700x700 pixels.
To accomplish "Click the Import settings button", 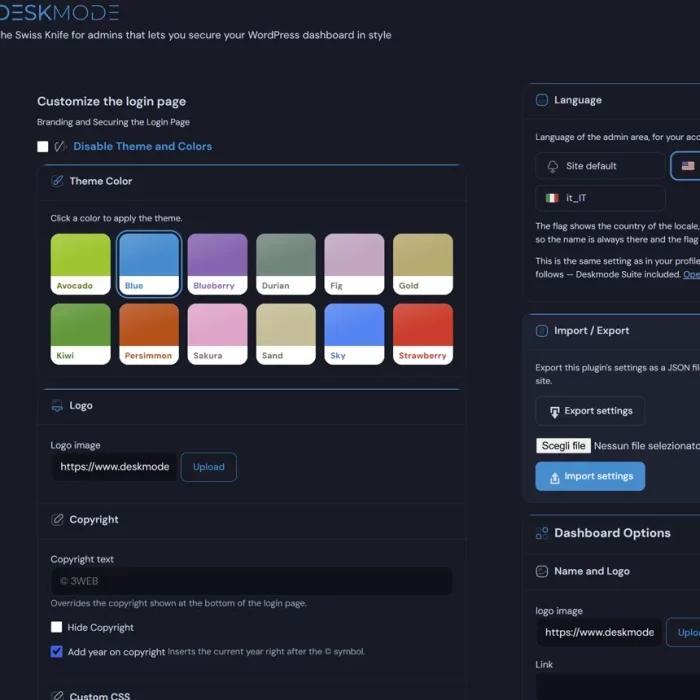I will pos(590,476).
